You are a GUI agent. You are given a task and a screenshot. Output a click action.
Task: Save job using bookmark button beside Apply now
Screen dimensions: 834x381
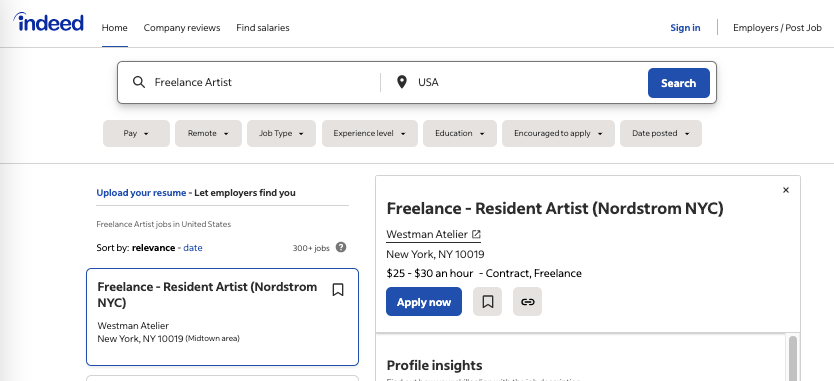(x=487, y=302)
